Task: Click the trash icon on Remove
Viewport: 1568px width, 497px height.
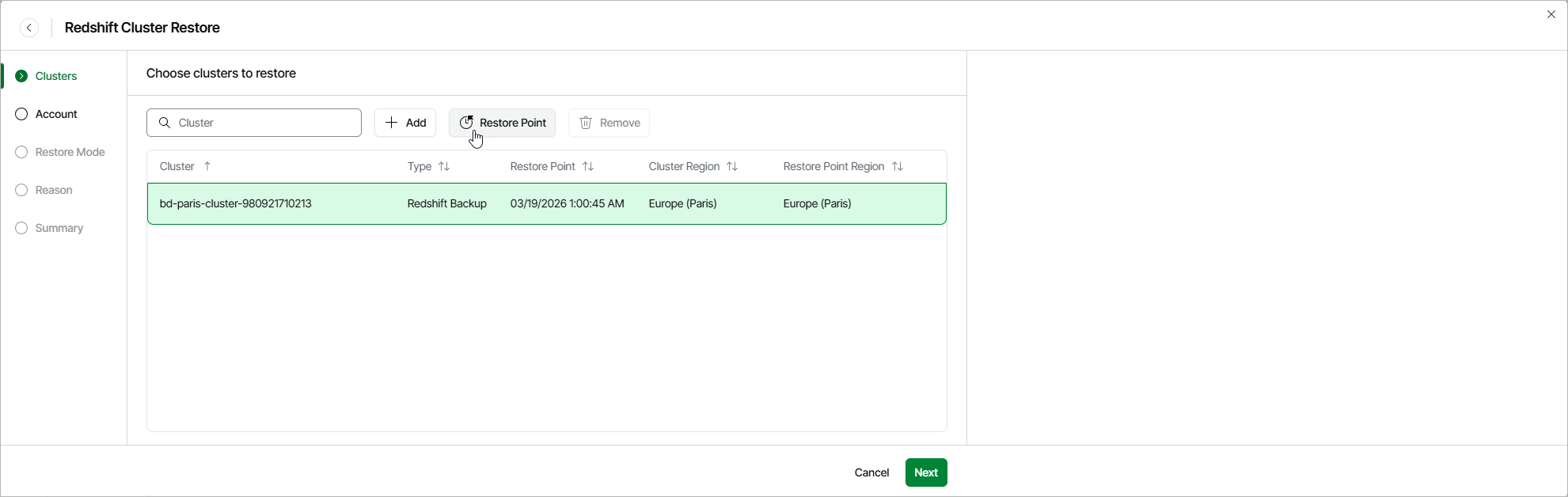Action: [x=586, y=123]
